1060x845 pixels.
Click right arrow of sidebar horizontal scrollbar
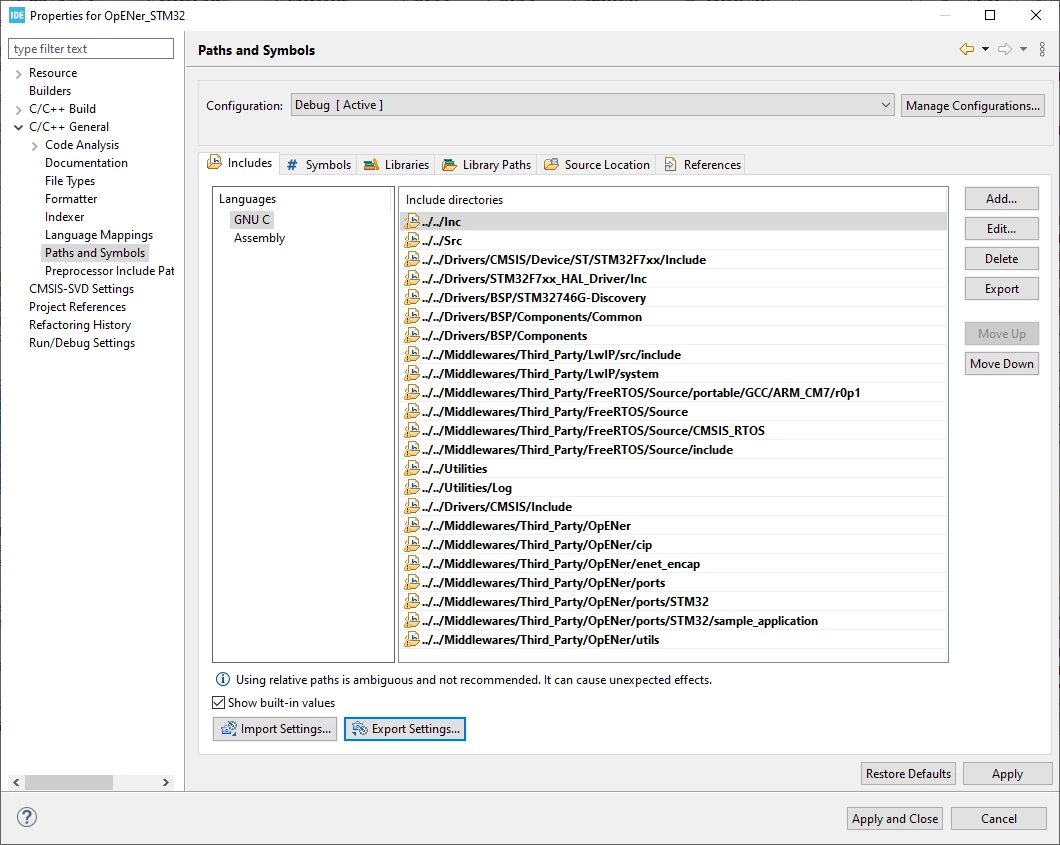[x=166, y=782]
